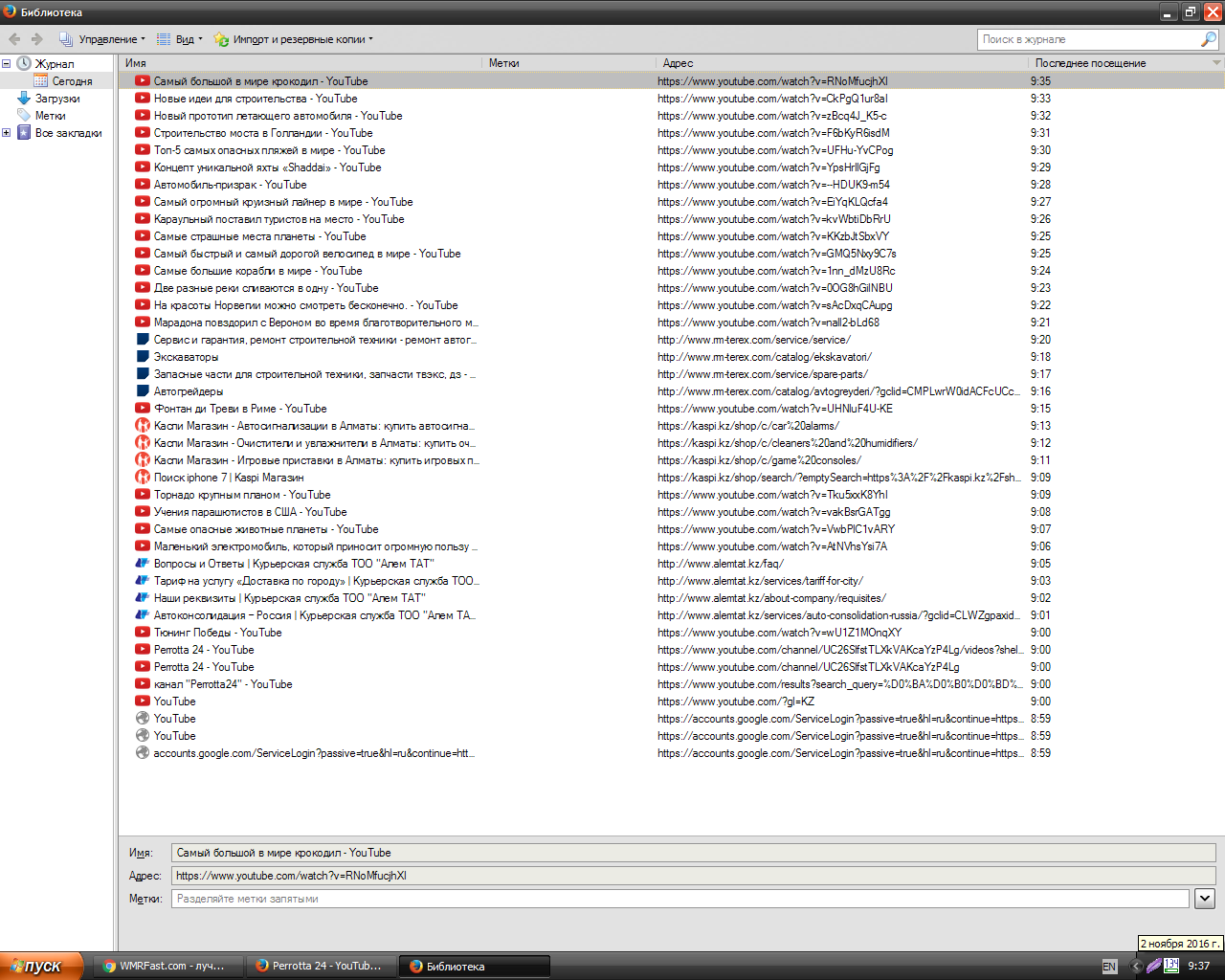Viewport: 1225px width, 980px height.
Task: Select Все закладки in the sidebar
Action: [x=68, y=133]
